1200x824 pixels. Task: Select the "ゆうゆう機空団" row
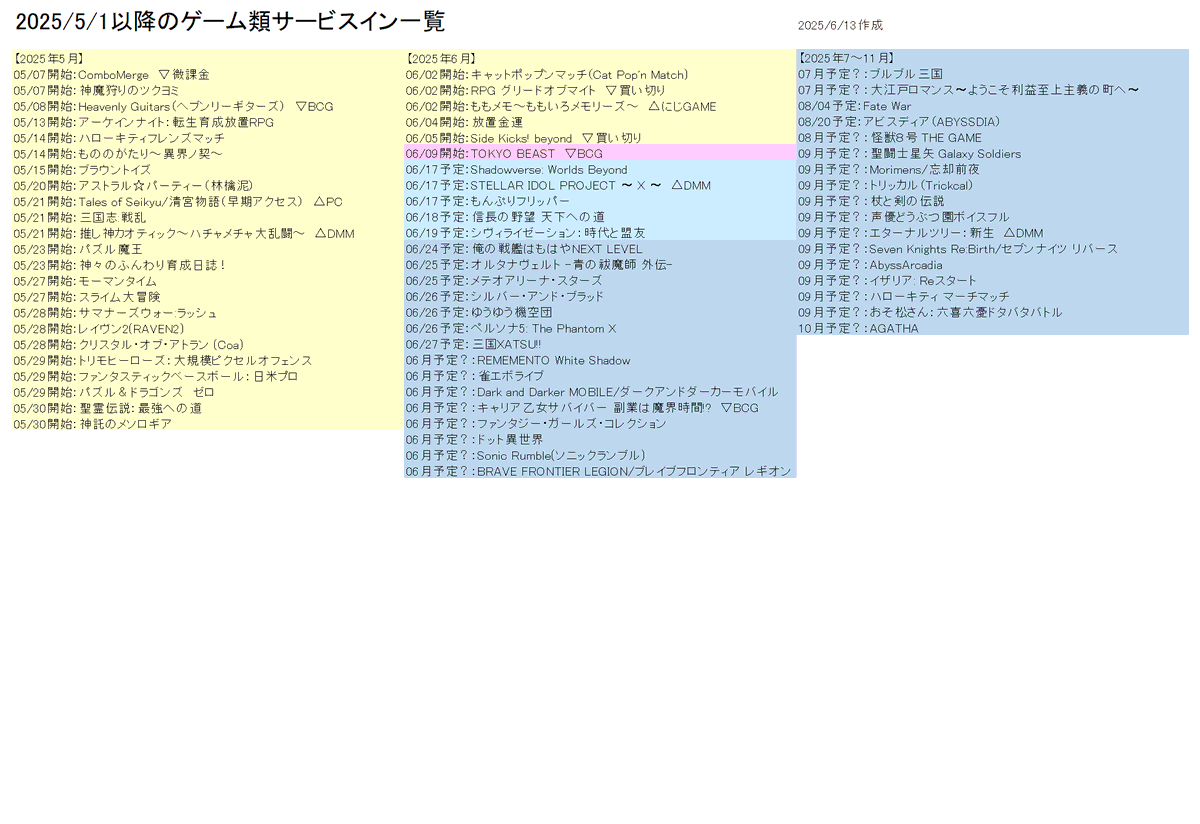tap(600, 313)
